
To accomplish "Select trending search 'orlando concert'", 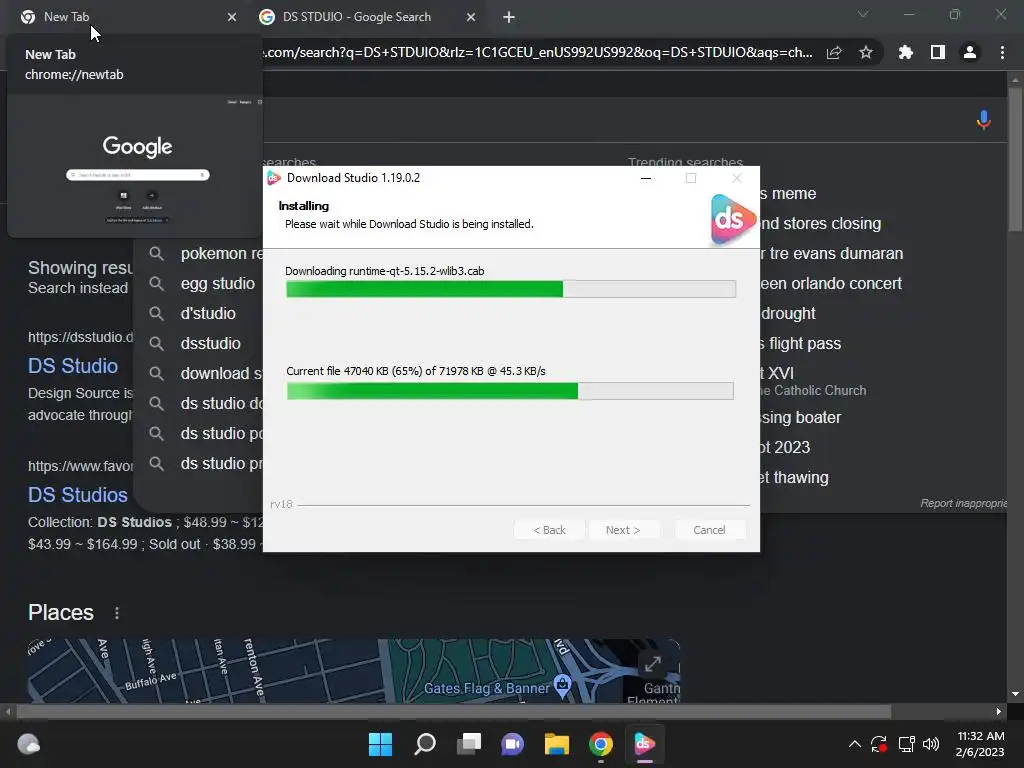I will (x=831, y=283).
